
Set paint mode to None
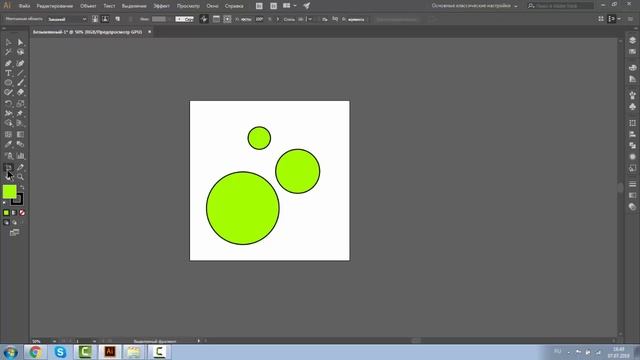pyautogui.click(x=22, y=213)
